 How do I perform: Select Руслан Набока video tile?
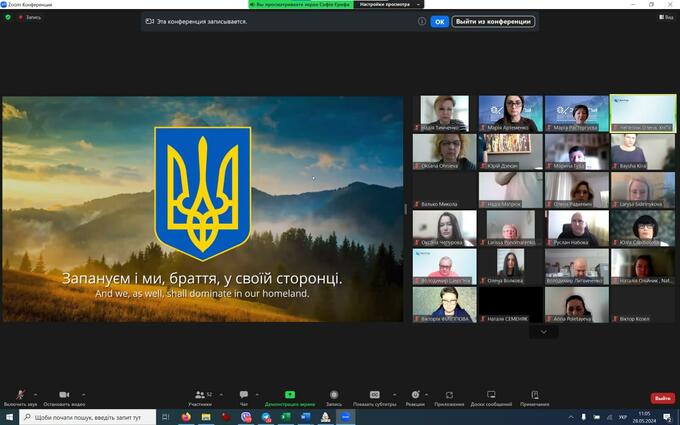click(x=577, y=228)
